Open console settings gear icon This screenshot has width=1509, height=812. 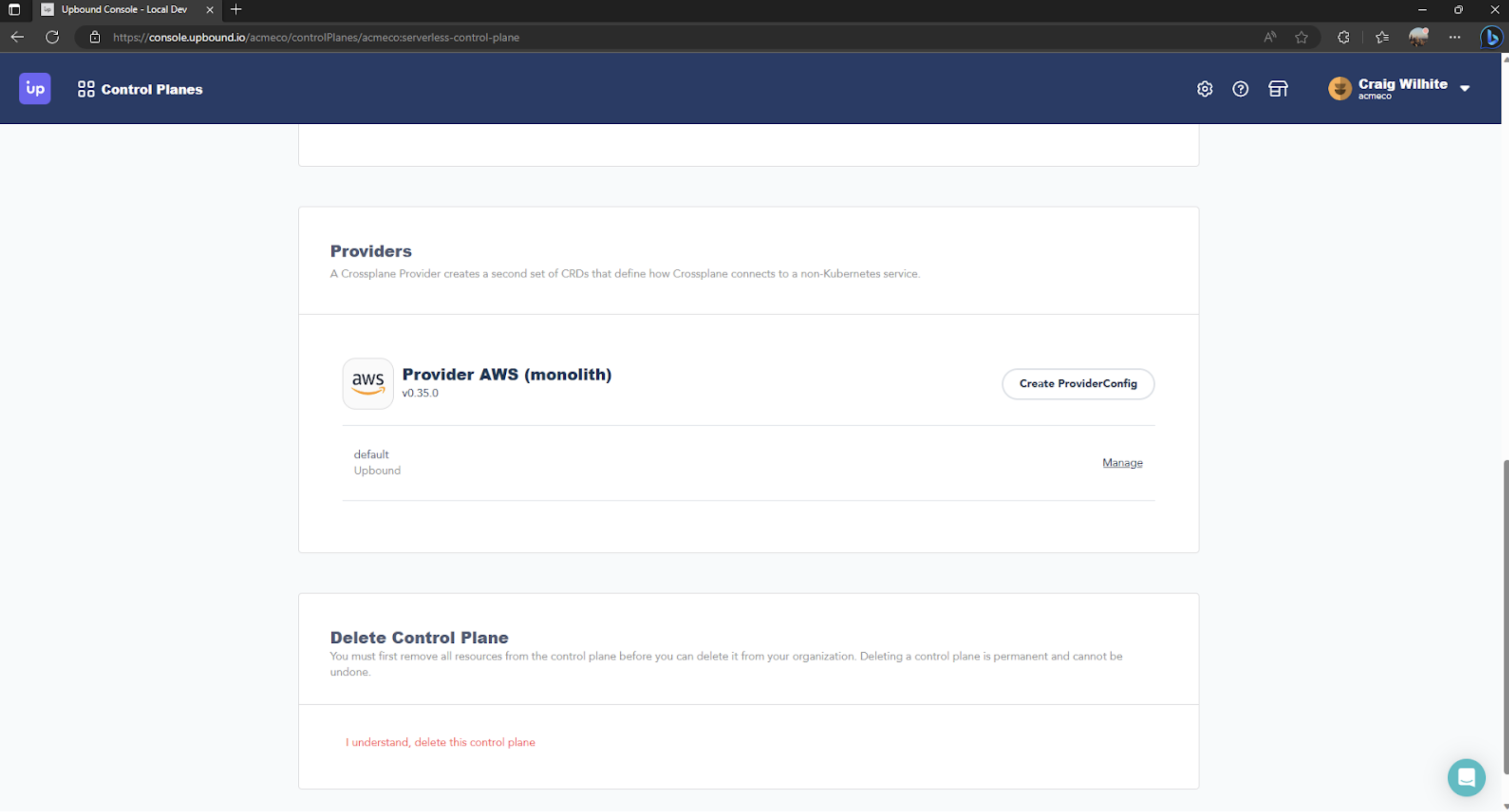click(1205, 89)
